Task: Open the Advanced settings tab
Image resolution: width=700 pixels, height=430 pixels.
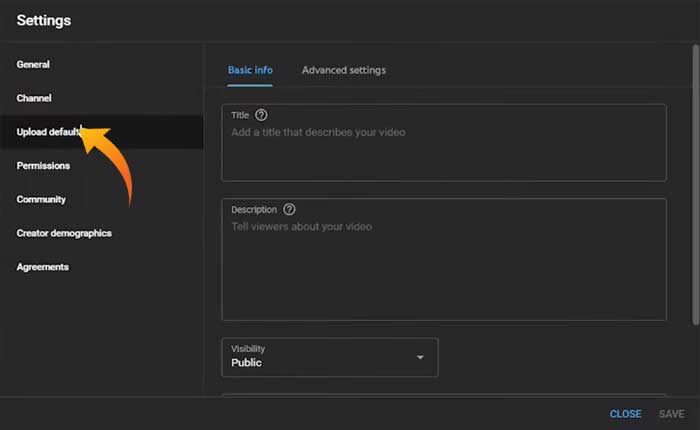Action: point(343,70)
